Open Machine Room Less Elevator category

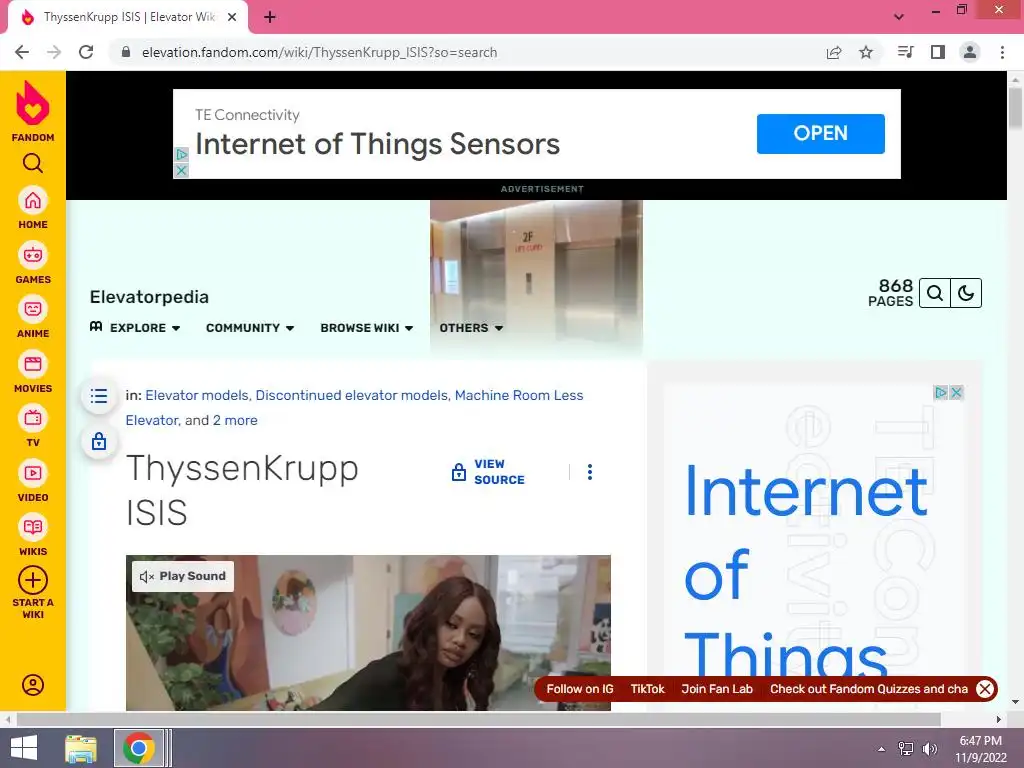tap(355, 408)
